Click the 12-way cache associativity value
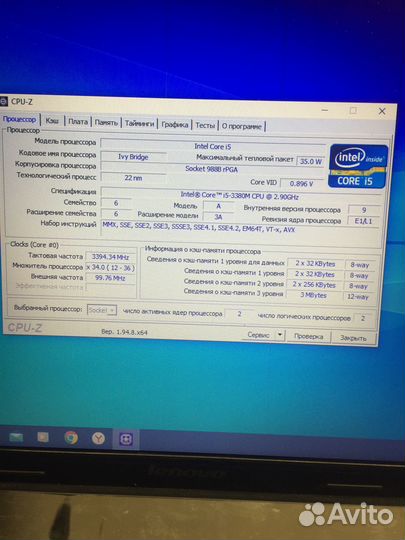 click(x=358, y=297)
